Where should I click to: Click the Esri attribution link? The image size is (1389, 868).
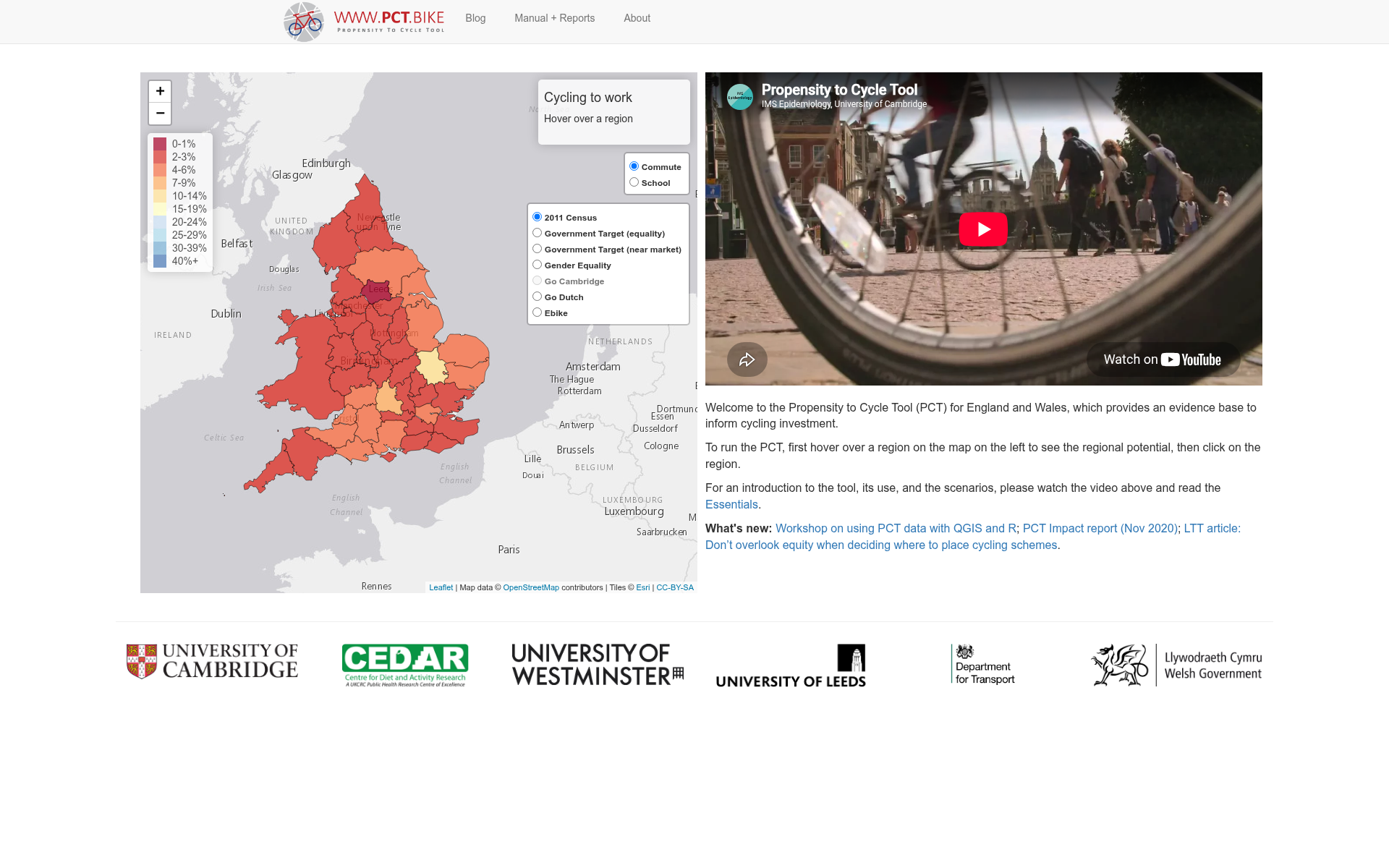click(x=642, y=587)
